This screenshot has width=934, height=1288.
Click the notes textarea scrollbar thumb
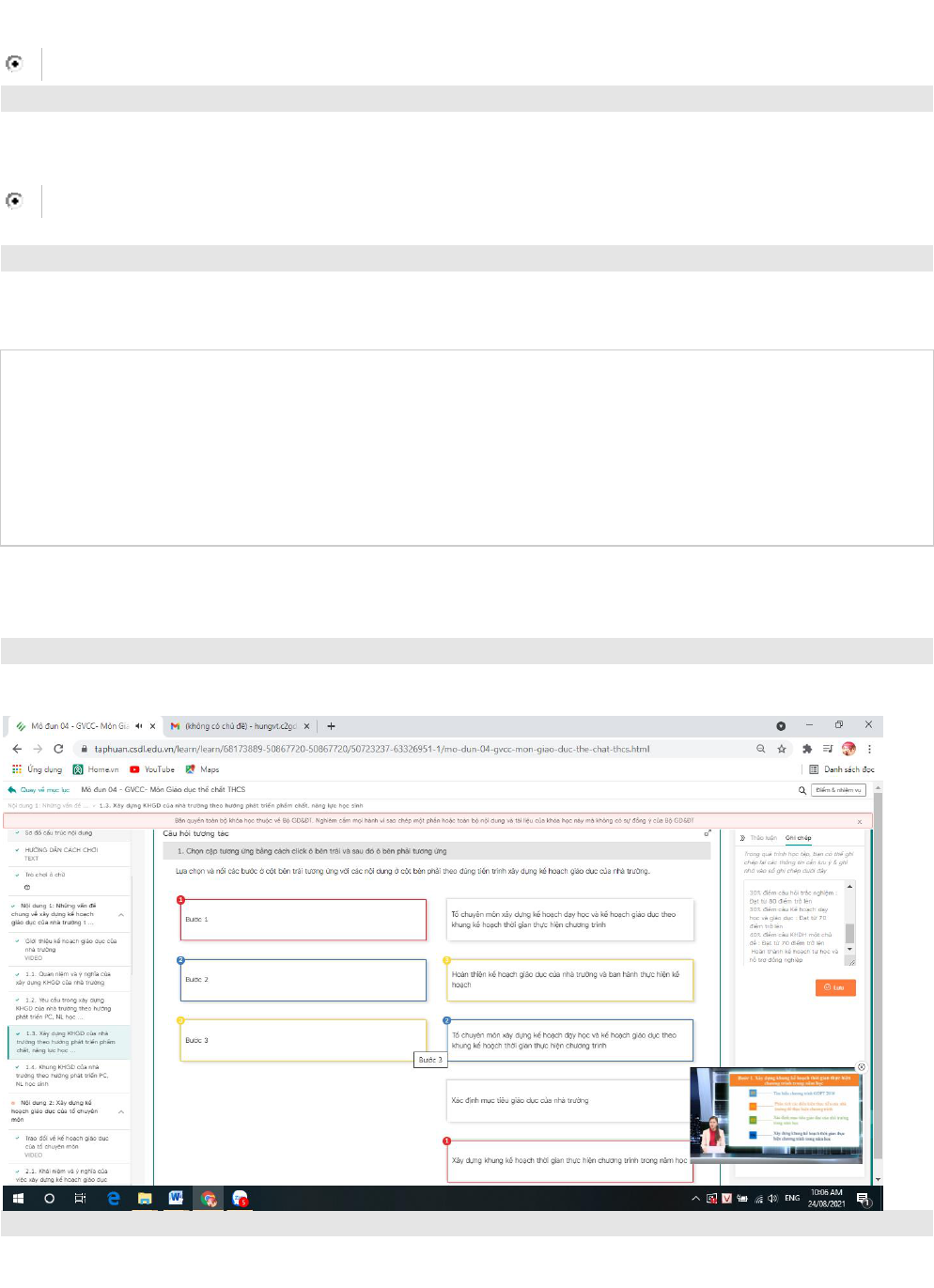click(x=849, y=932)
